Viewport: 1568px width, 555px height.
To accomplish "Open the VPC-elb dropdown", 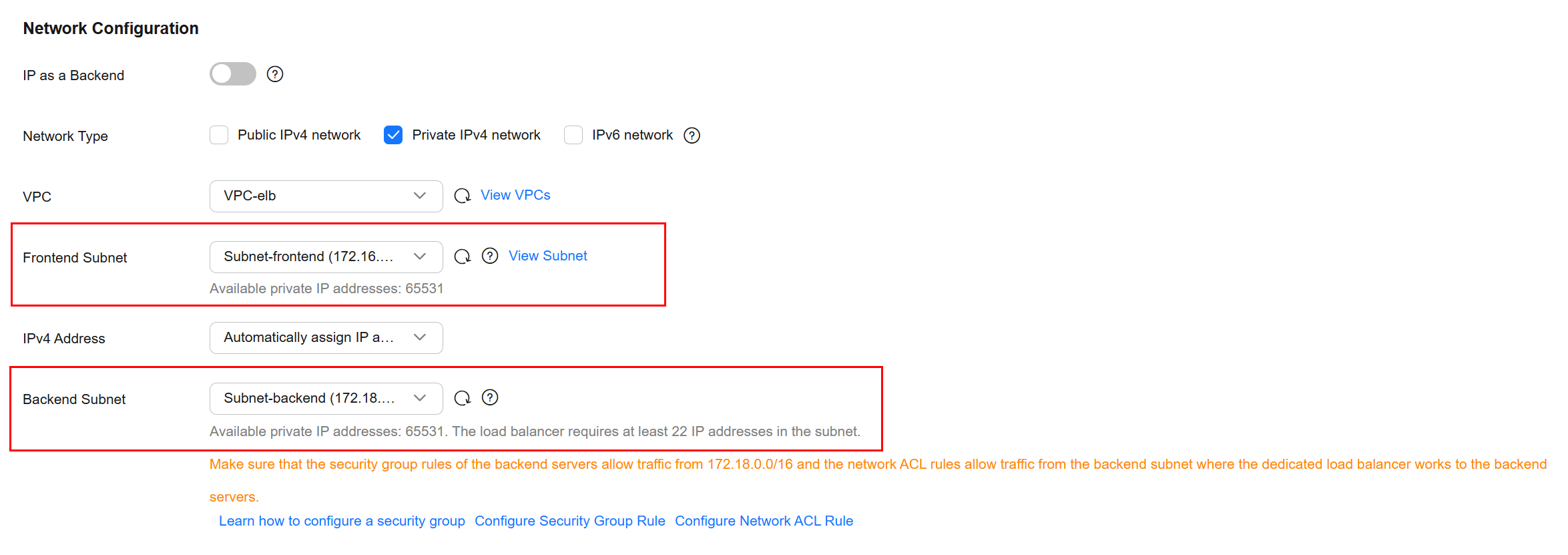I will (326, 196).
